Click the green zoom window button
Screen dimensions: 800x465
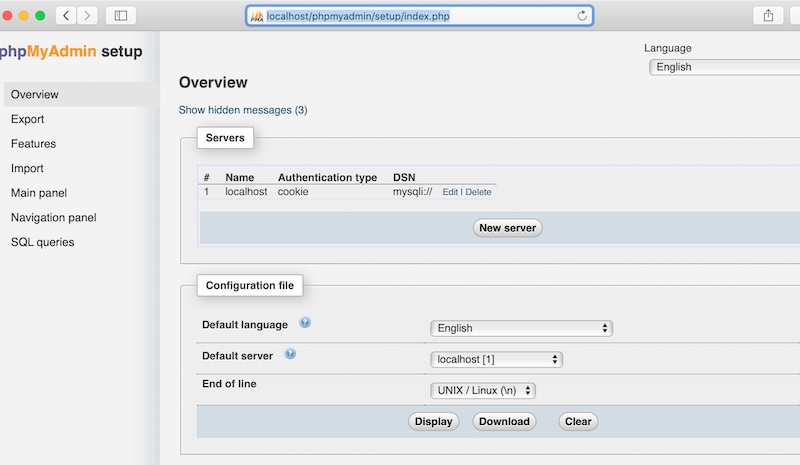tap(40, 16)
